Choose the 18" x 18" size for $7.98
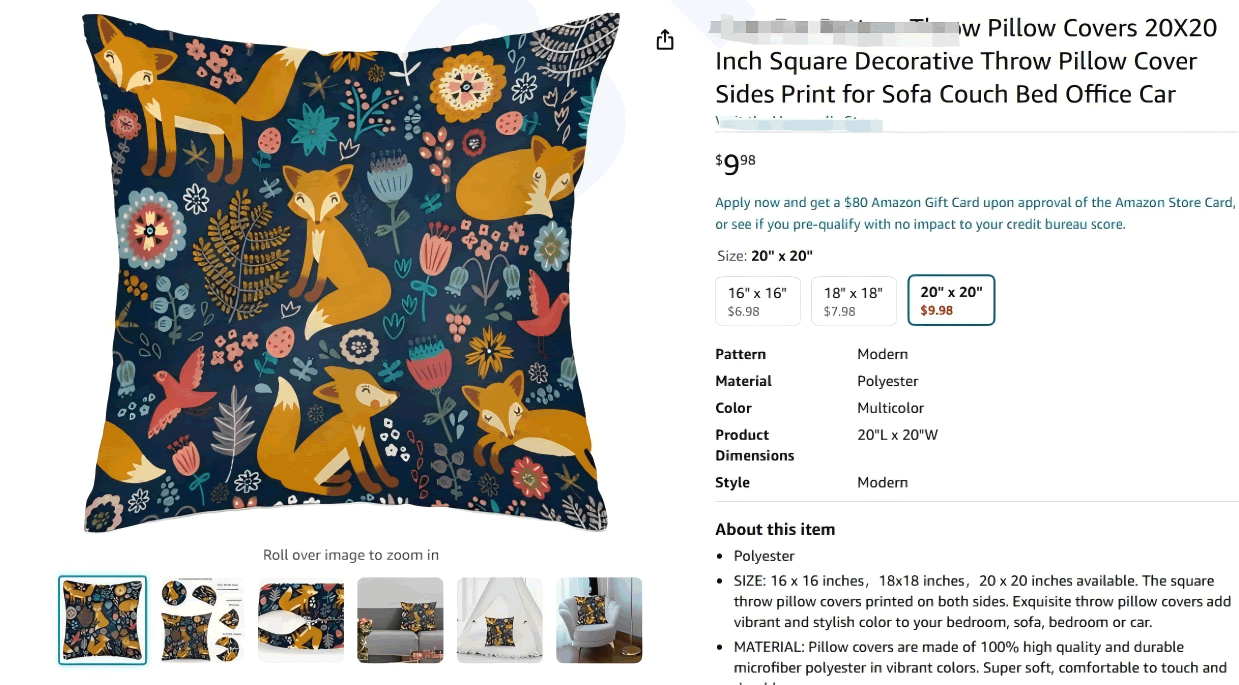 click(853, 301)
